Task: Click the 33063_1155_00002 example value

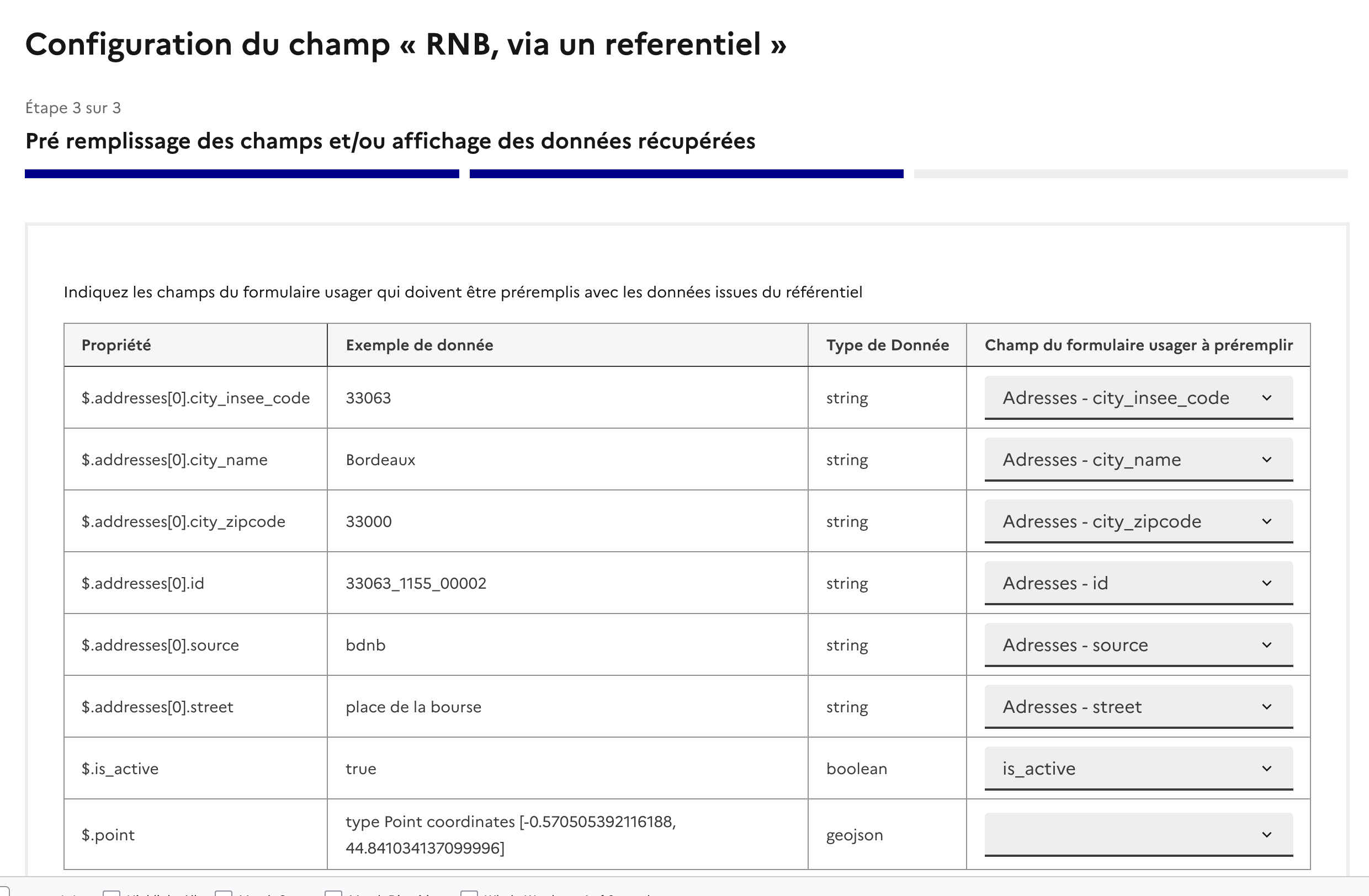Action: (x=416, y=583)
